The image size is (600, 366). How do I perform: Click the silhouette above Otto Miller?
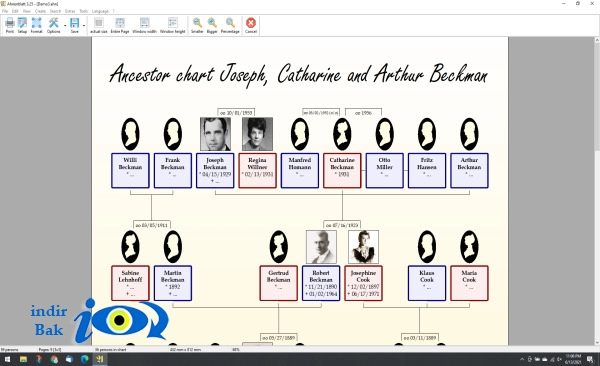click(x=385, y=134)
